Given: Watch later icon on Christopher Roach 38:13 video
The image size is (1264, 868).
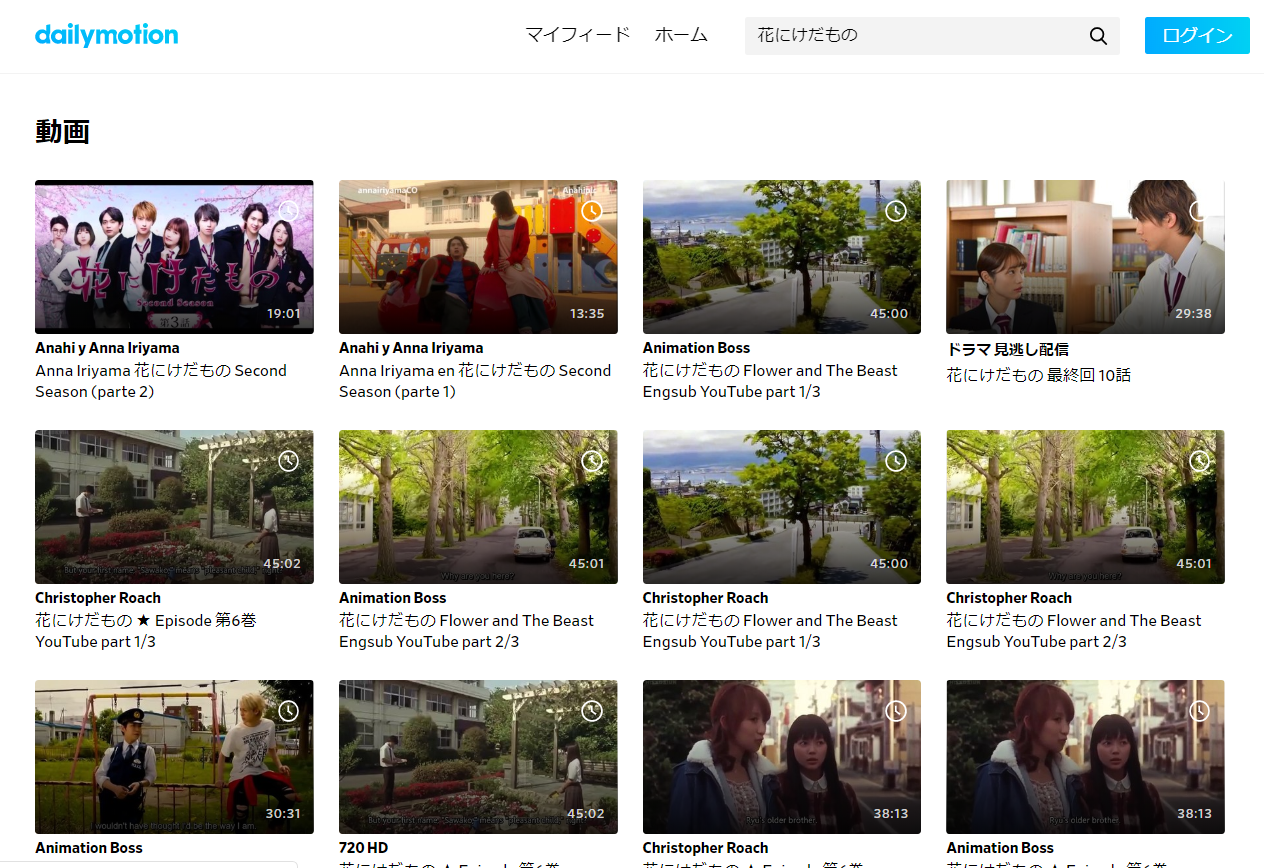Looking at the screenshot, I should pyautogui.click(x=896, y=711).
